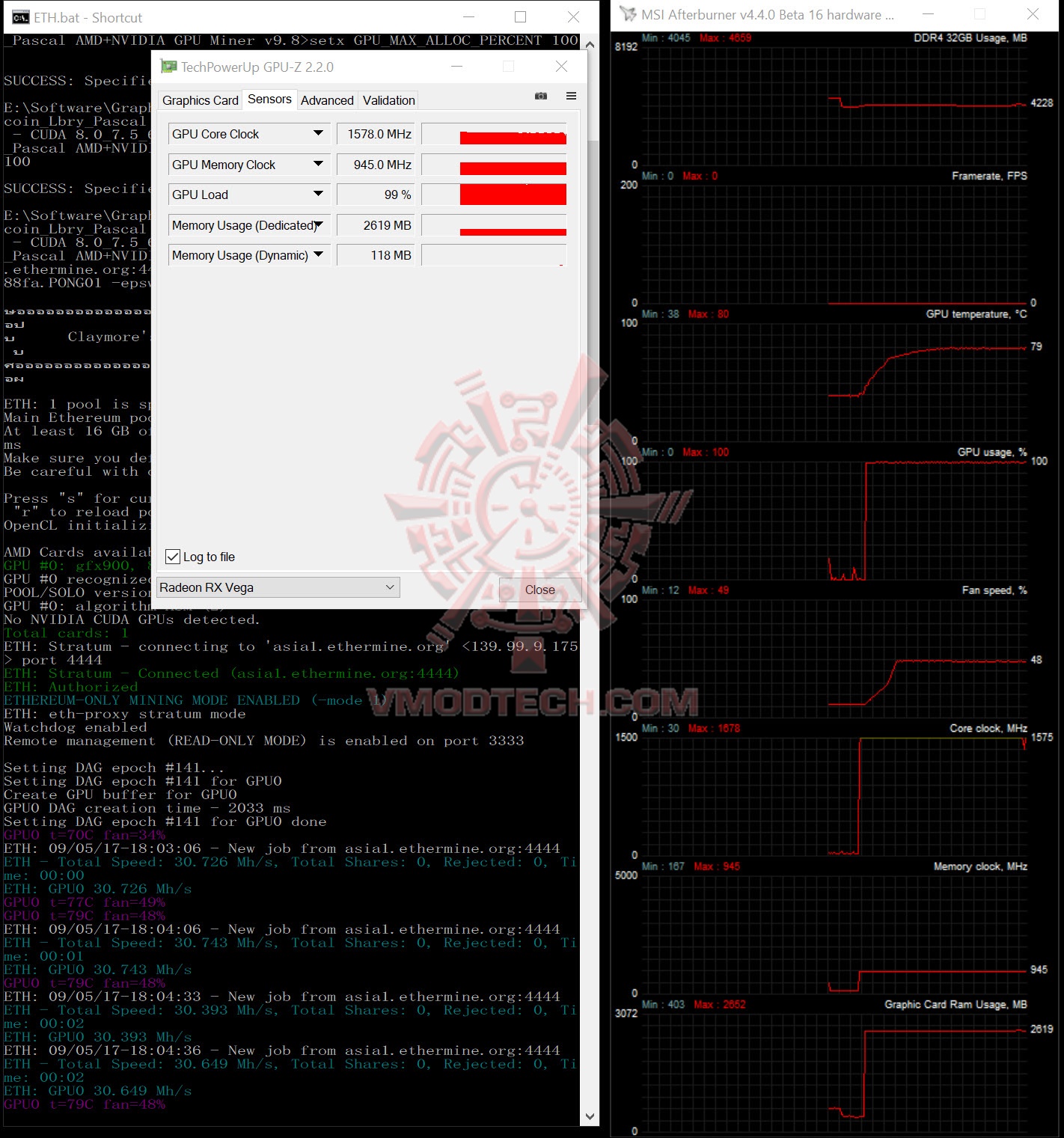Click the 'Setting DAG epoch #141...' console line
1064x1138 pixels.
tap(114, 768)
